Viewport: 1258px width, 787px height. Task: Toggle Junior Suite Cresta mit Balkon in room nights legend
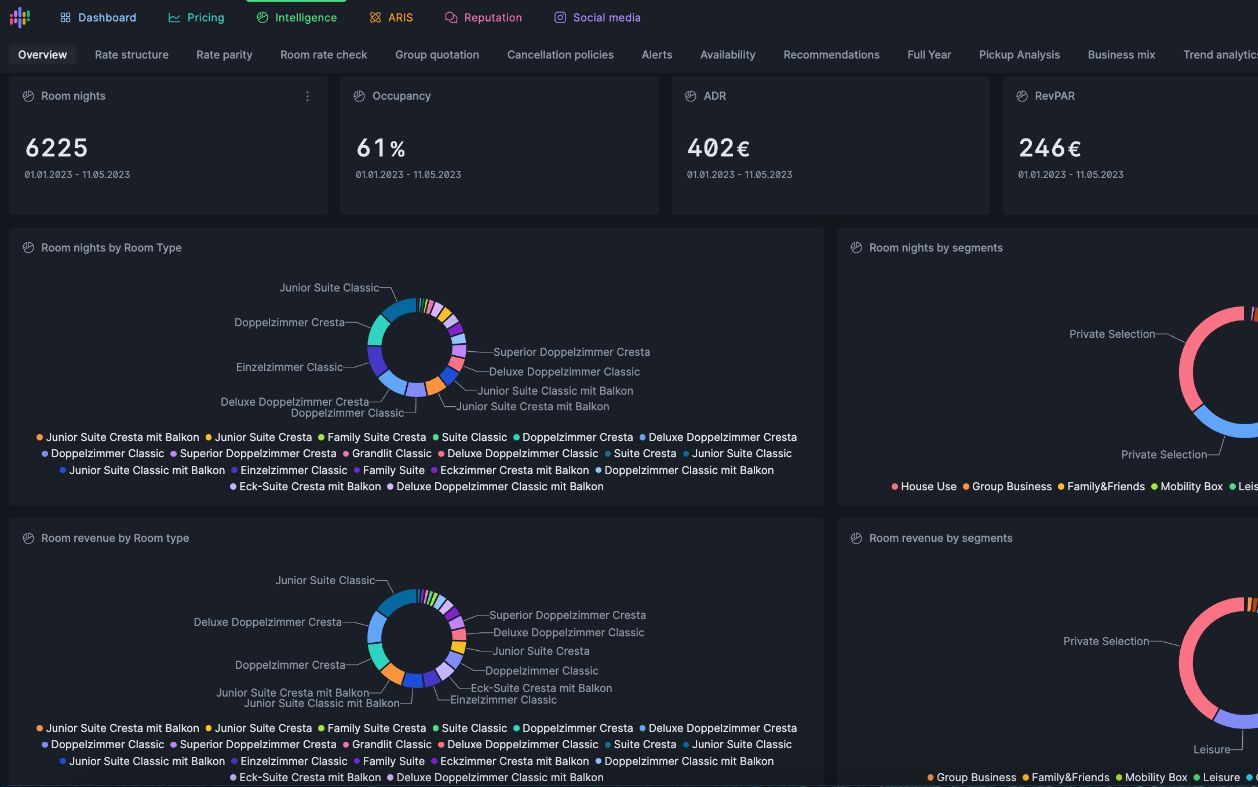[118, 437]
